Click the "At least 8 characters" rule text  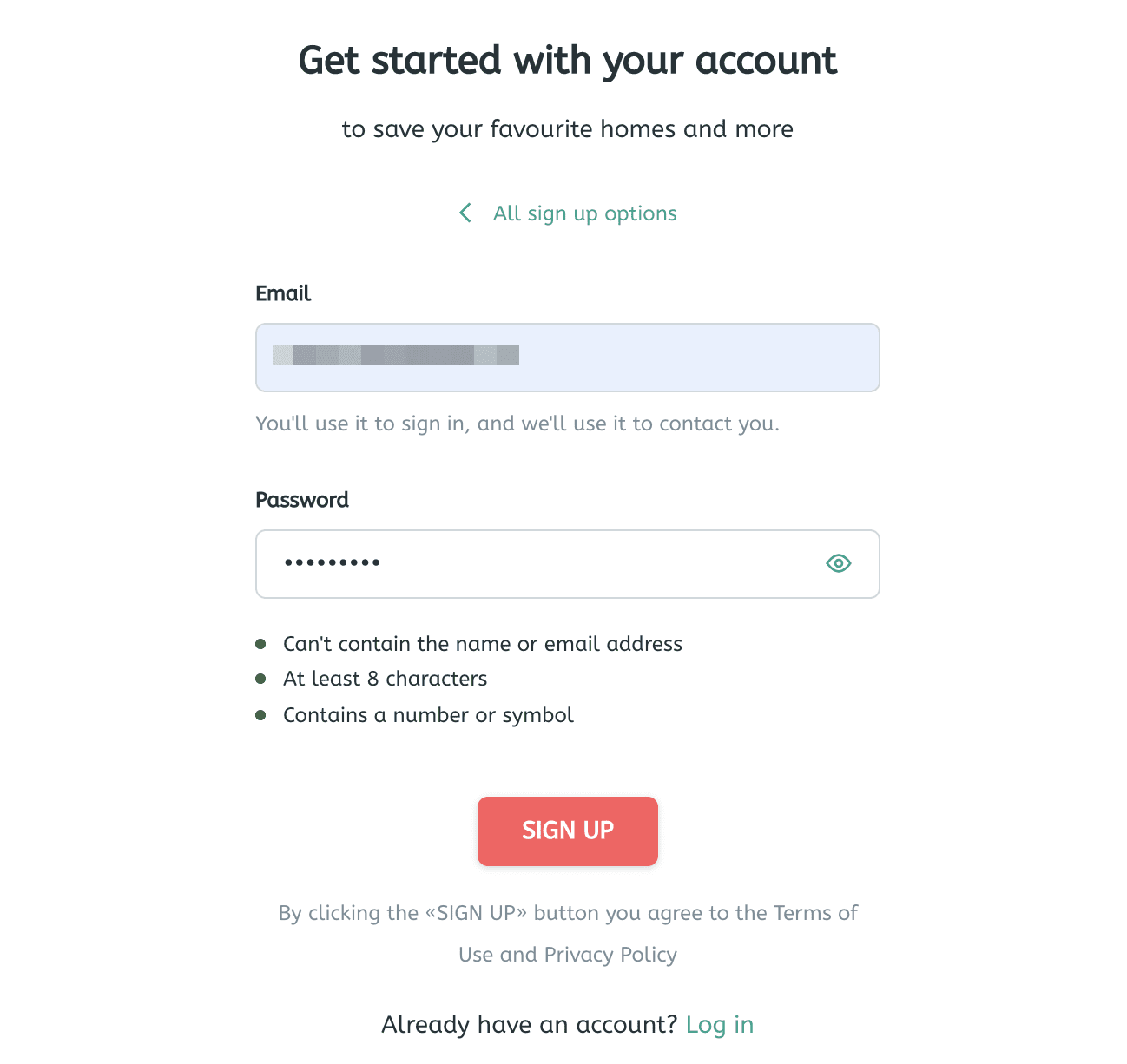point(385,679)
